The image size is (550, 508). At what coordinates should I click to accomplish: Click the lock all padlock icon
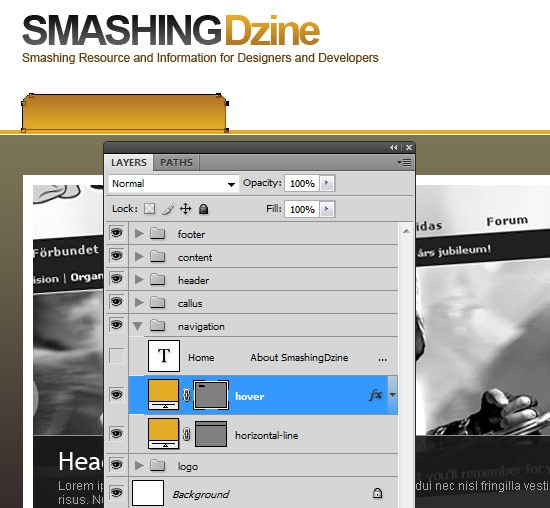[x=203, y=209]
